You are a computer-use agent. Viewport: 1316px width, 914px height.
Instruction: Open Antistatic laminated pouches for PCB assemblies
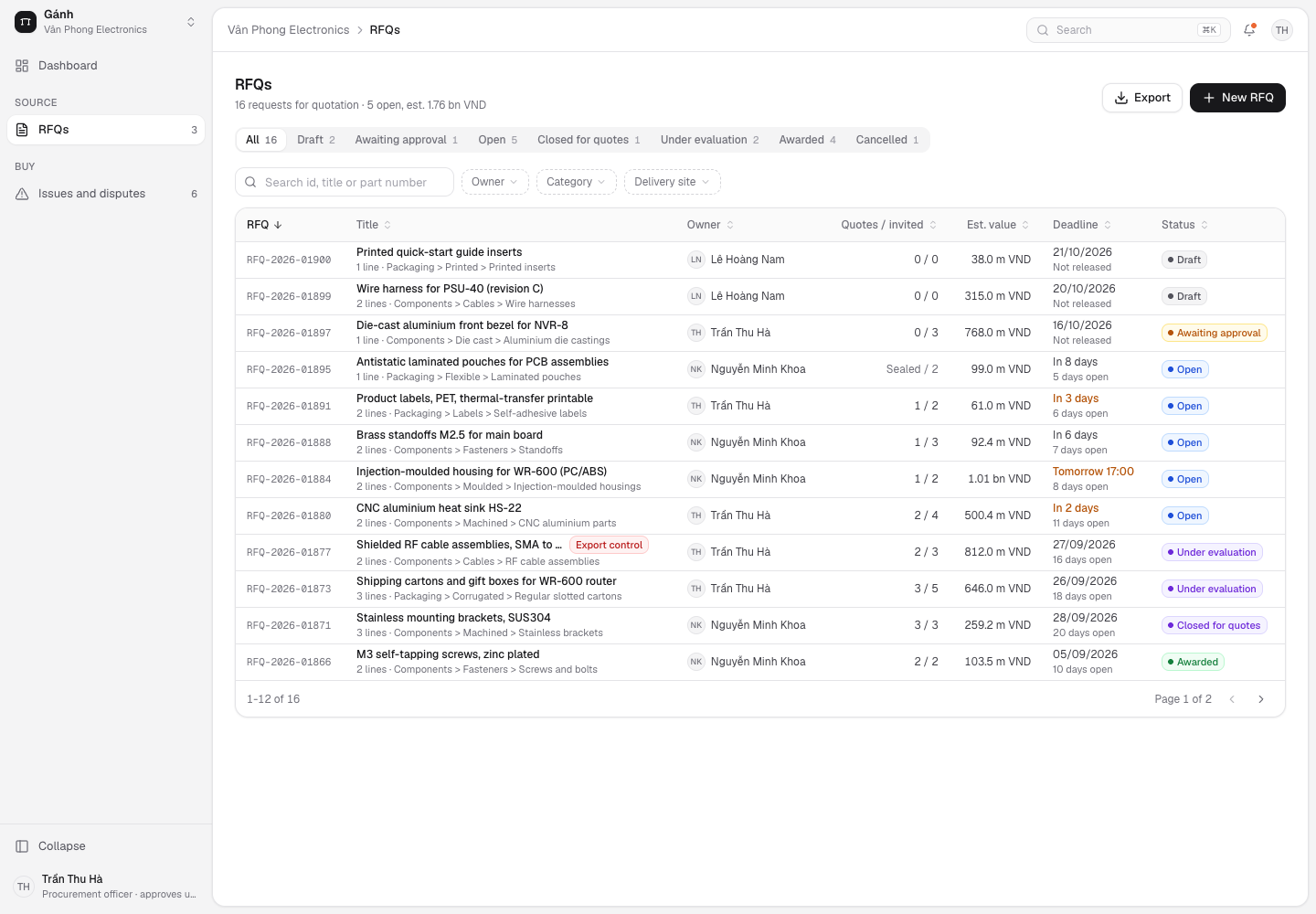[483, 362]
